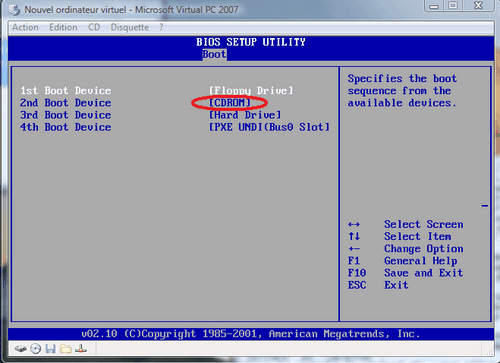500x363 pixels.
Task: Close the Virtual PC window
Action: pos(478,6)
